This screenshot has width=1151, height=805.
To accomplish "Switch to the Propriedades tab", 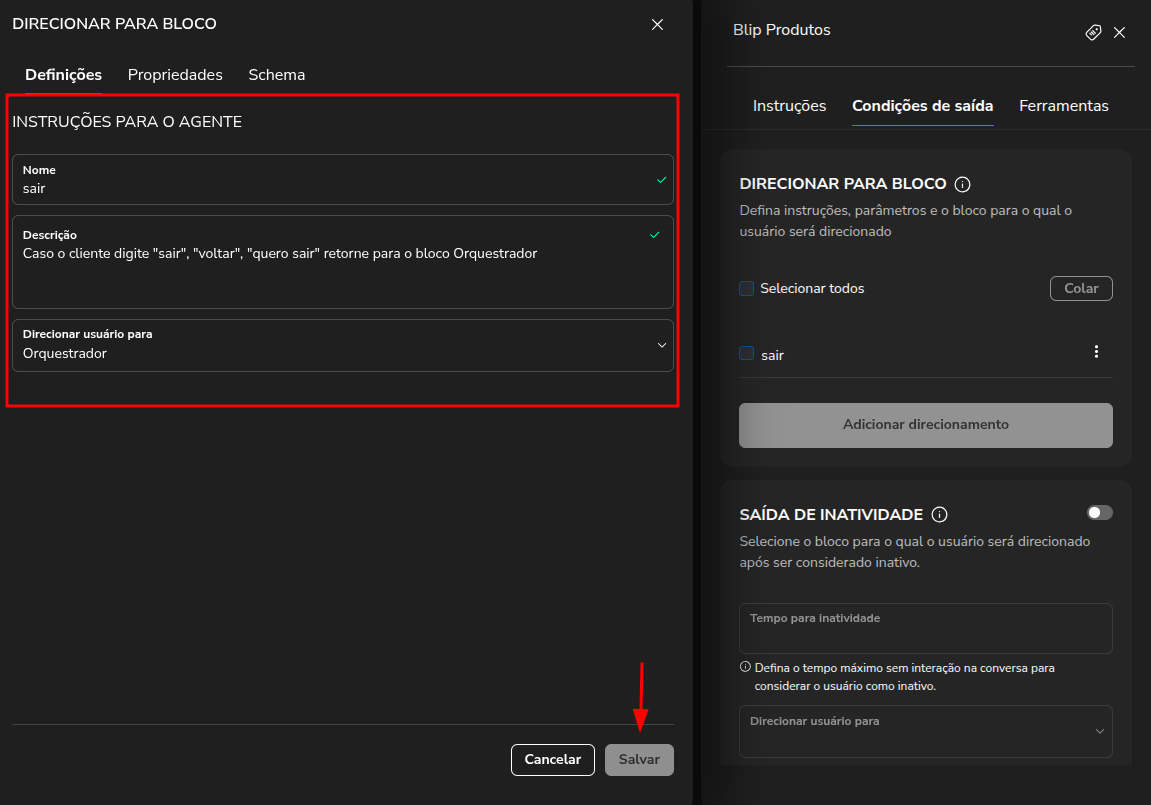I will pyautogui.click(x=175, y=75).
